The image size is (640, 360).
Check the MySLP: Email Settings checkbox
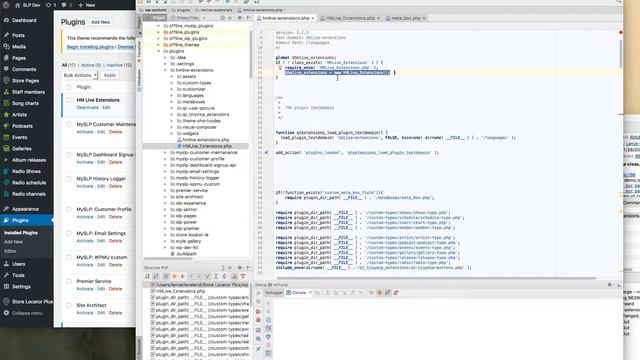(x=69, y=233)
